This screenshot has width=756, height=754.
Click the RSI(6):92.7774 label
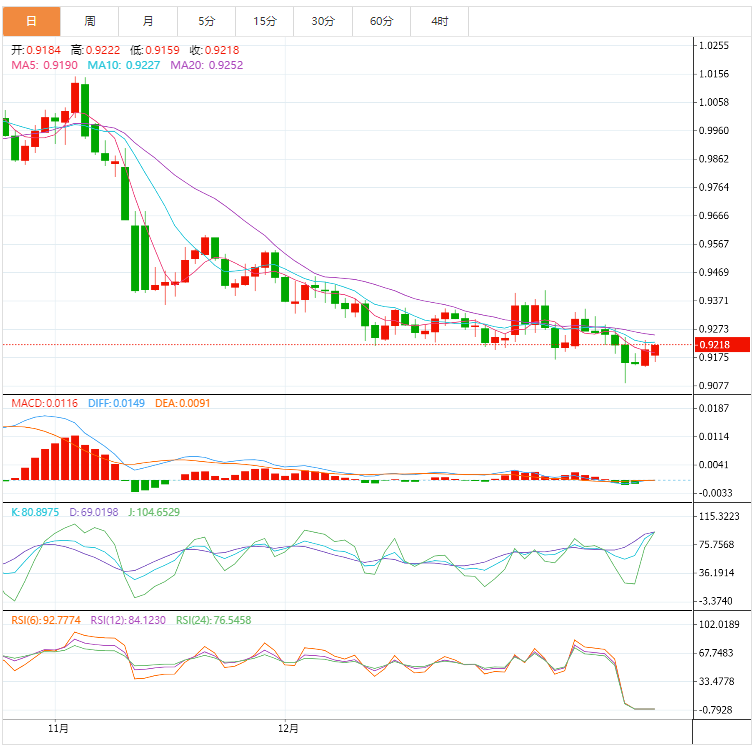point(46,620)
